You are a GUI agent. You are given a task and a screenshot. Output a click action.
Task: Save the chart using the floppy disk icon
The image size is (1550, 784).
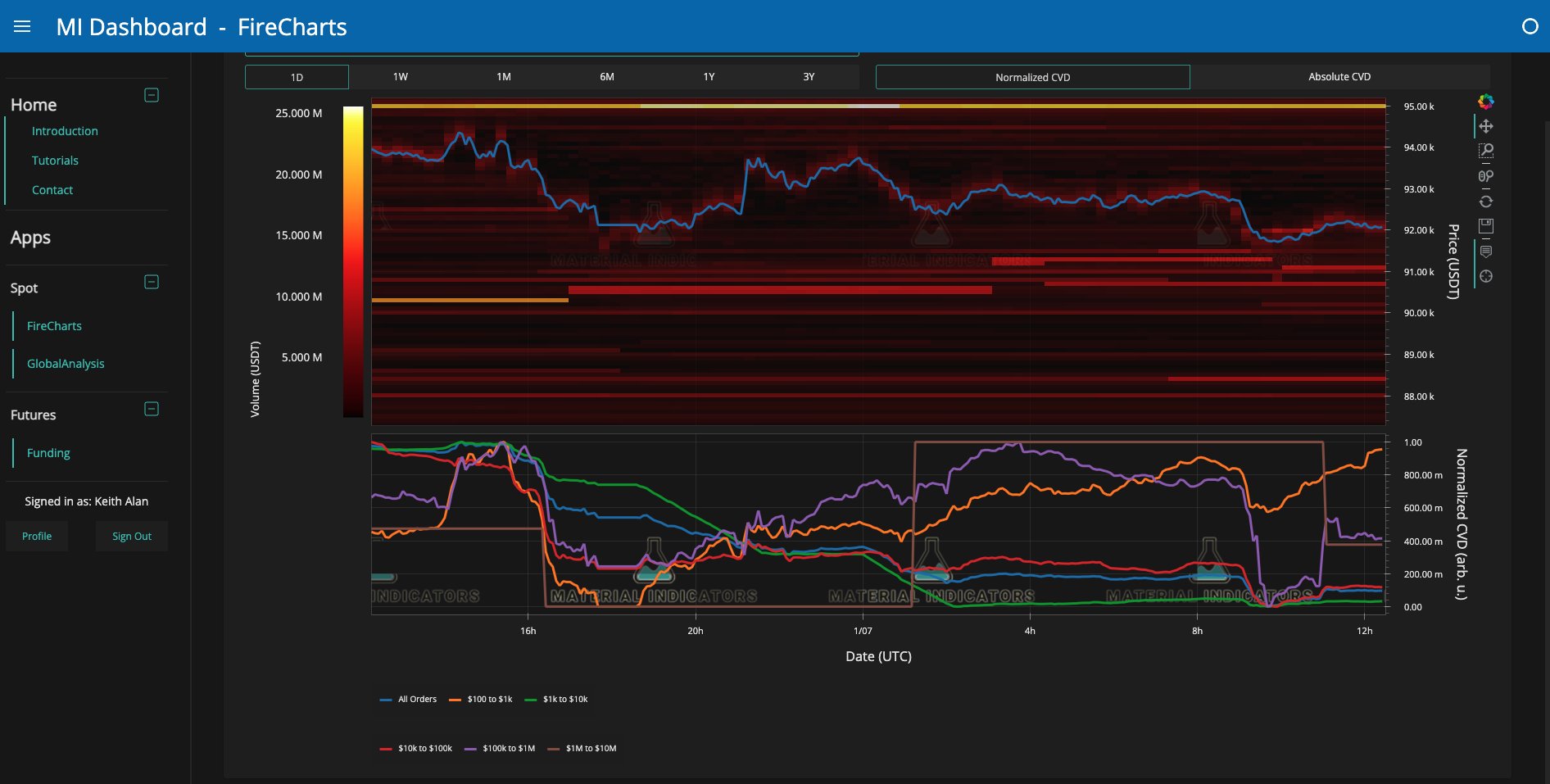(1487, 226)
